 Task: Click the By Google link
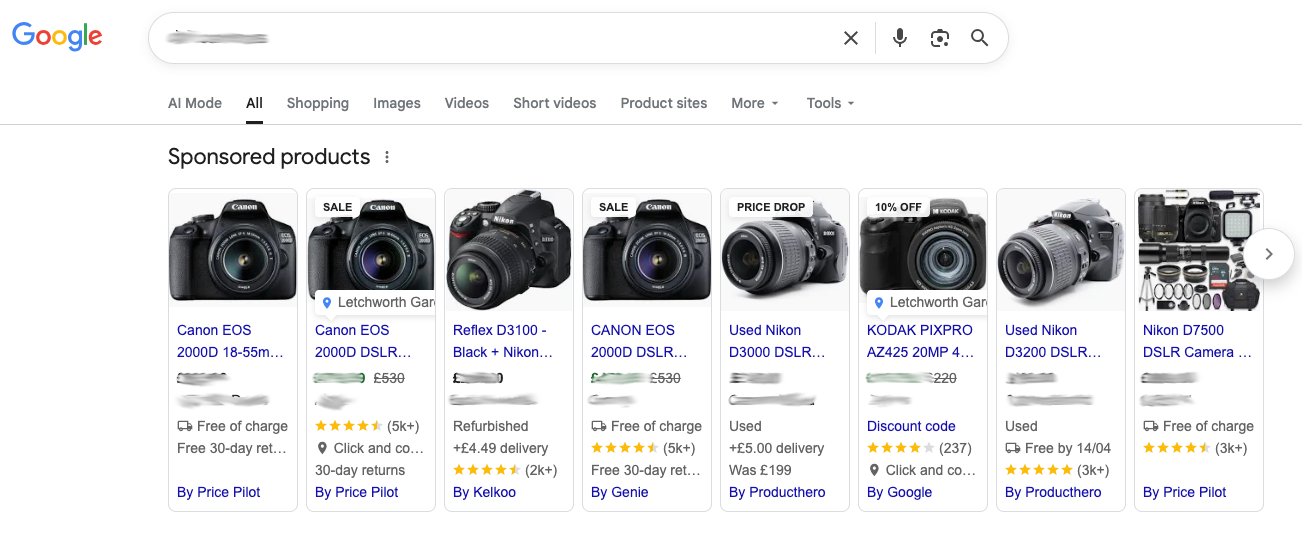(x=900, y=492)
